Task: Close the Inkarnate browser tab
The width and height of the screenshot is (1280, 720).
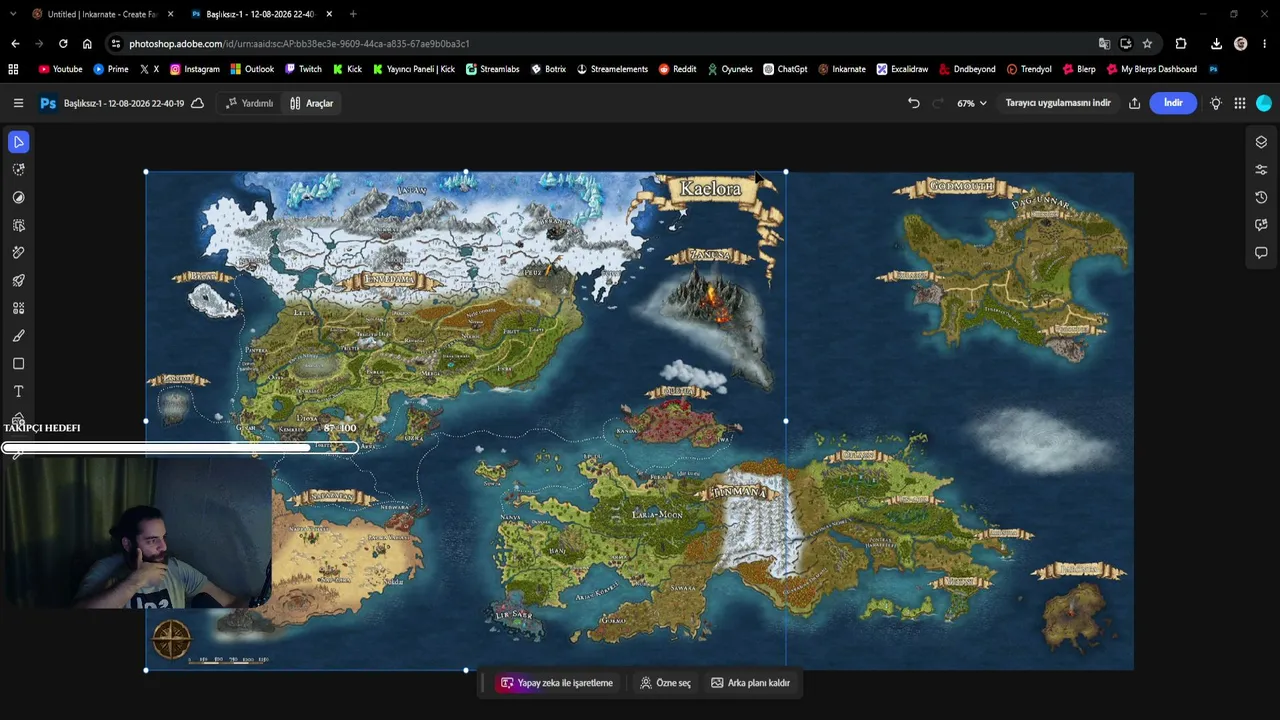Action: [170, 14]
